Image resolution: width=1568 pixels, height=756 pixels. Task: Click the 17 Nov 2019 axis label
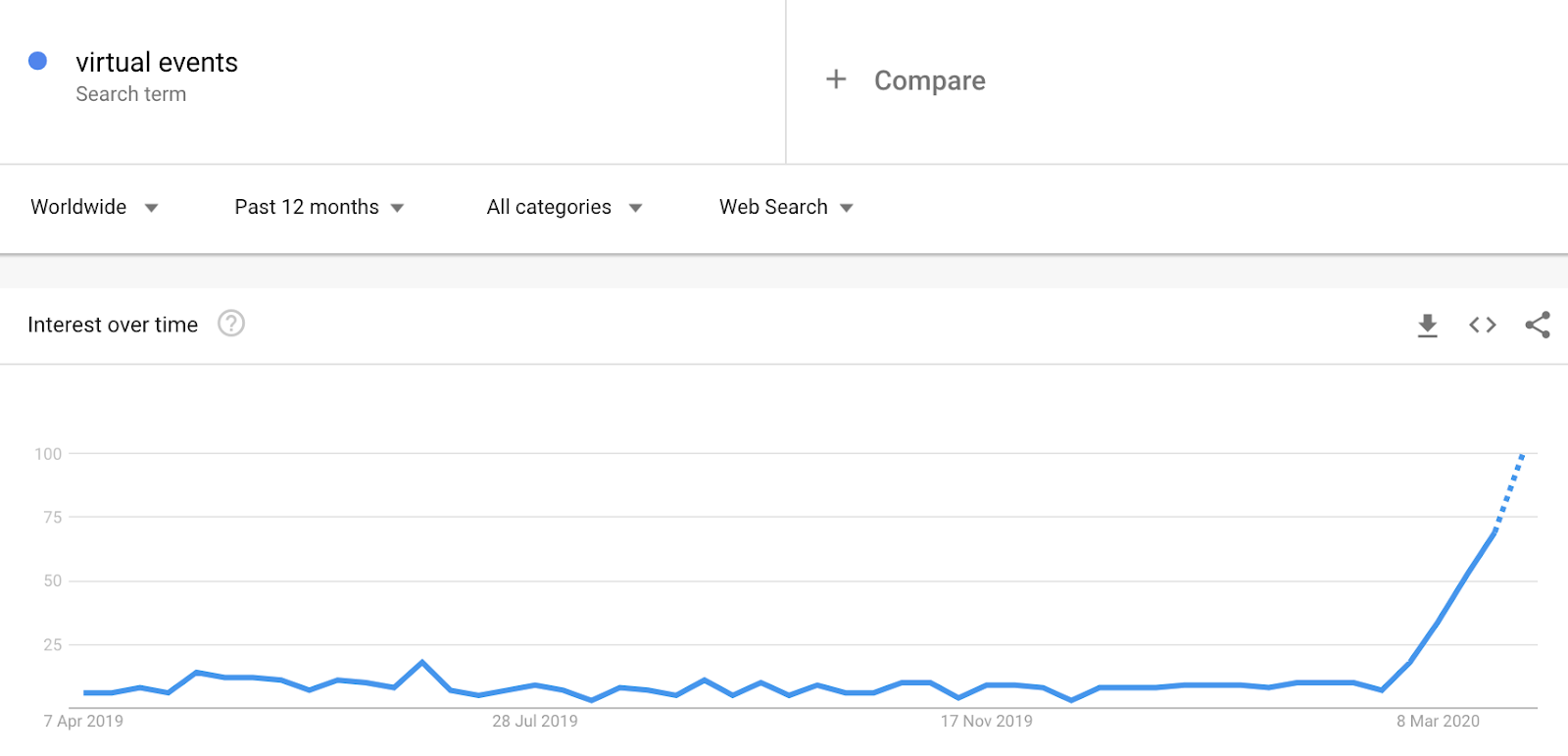pos(987,721)
